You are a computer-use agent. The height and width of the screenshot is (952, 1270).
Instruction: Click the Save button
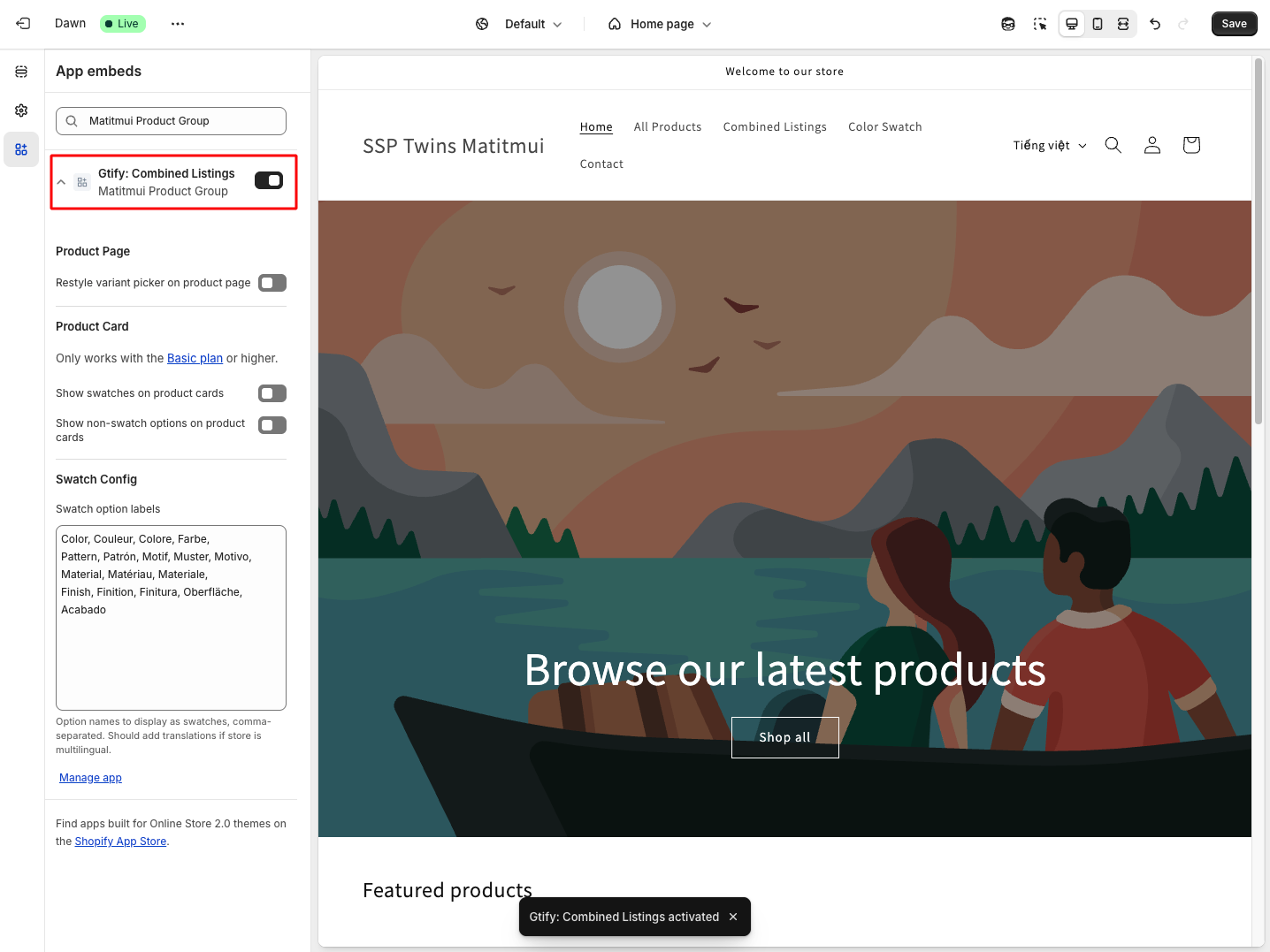point(1235,24)
